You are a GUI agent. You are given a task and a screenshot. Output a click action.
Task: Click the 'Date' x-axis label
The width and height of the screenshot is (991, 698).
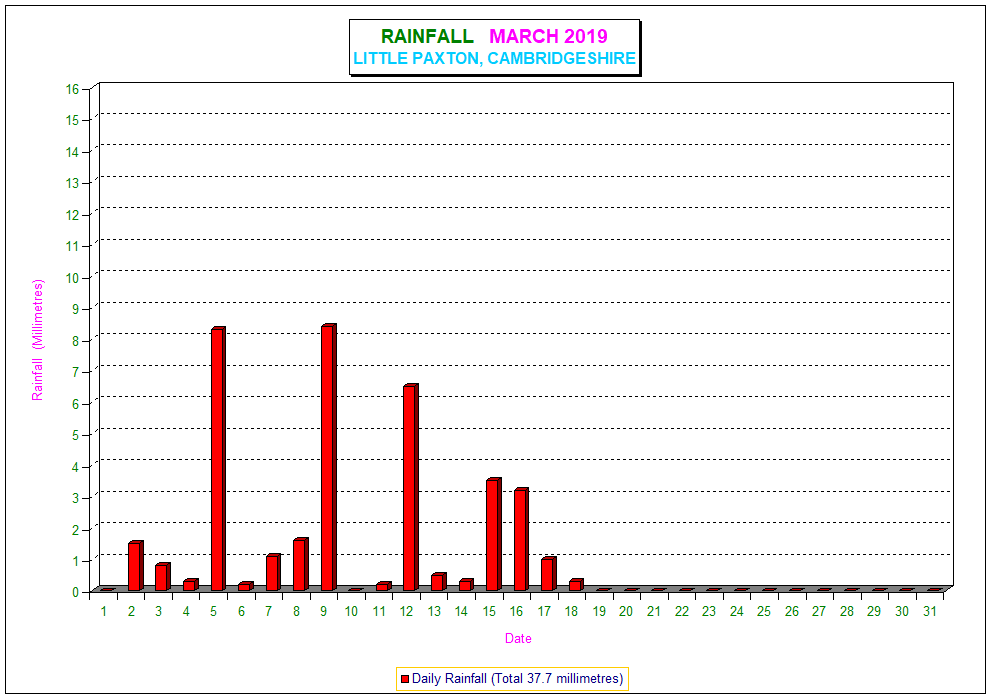coord(518,639)
